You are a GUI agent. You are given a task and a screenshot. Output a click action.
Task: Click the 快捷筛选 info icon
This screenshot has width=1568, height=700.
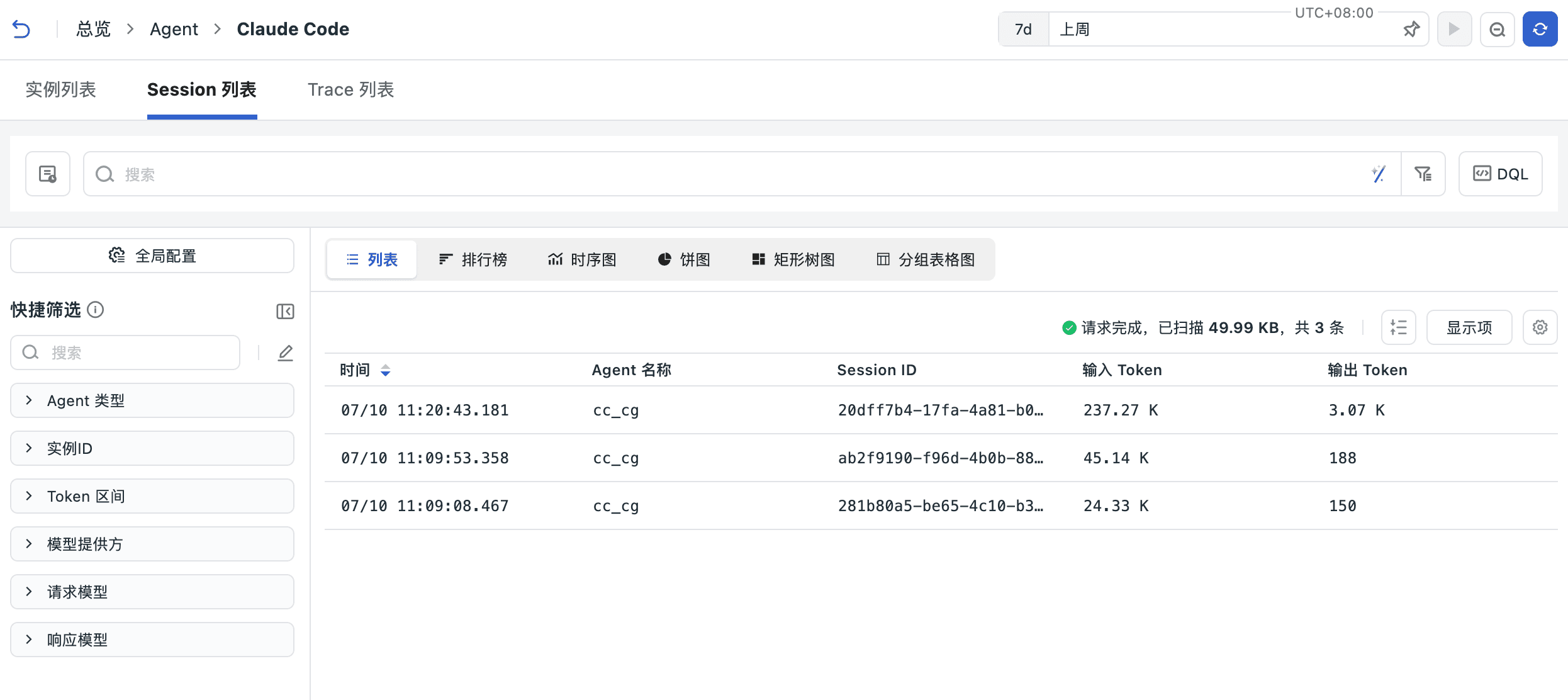point(96,310)
